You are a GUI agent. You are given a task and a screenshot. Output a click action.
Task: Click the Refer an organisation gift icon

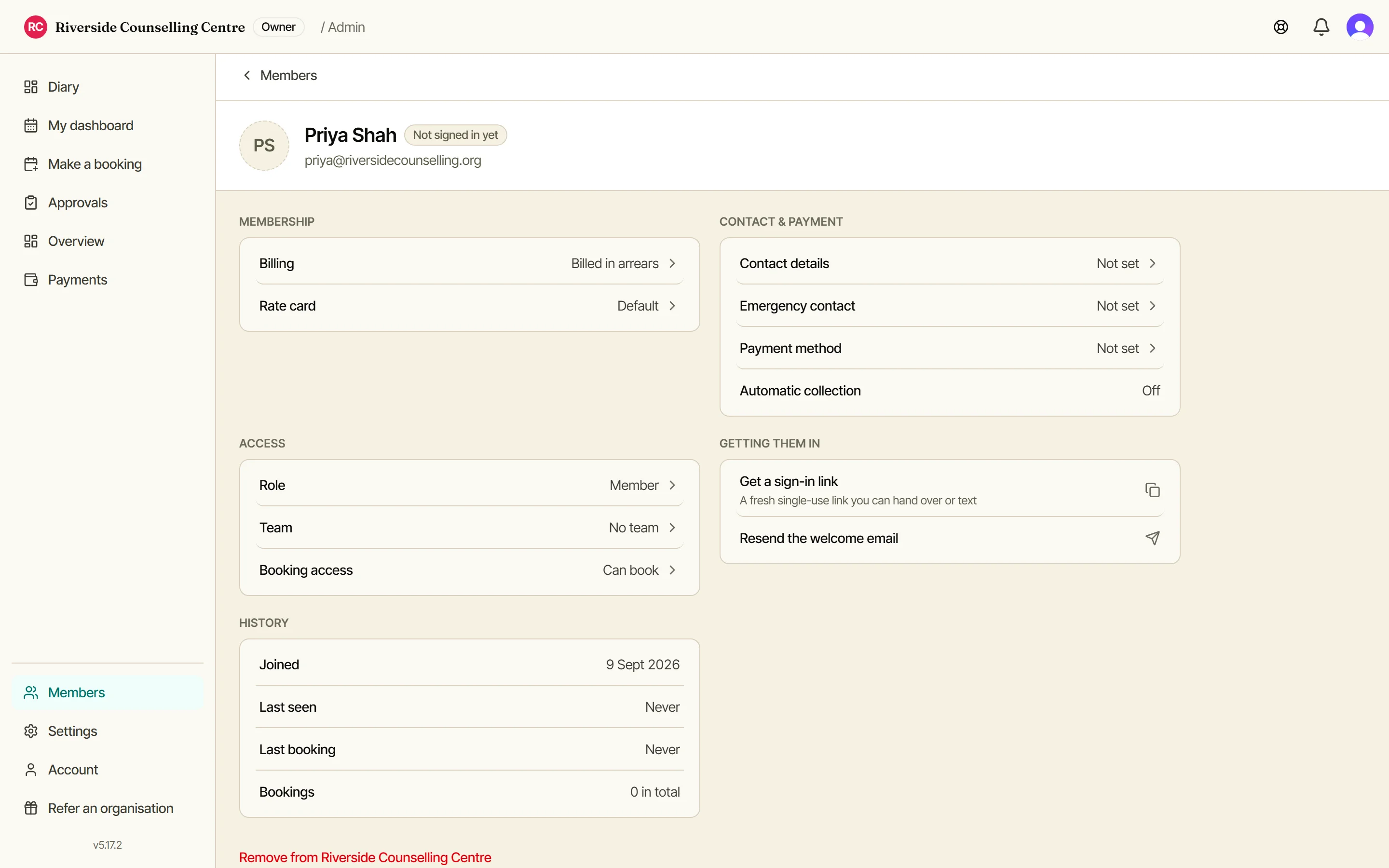31,808
